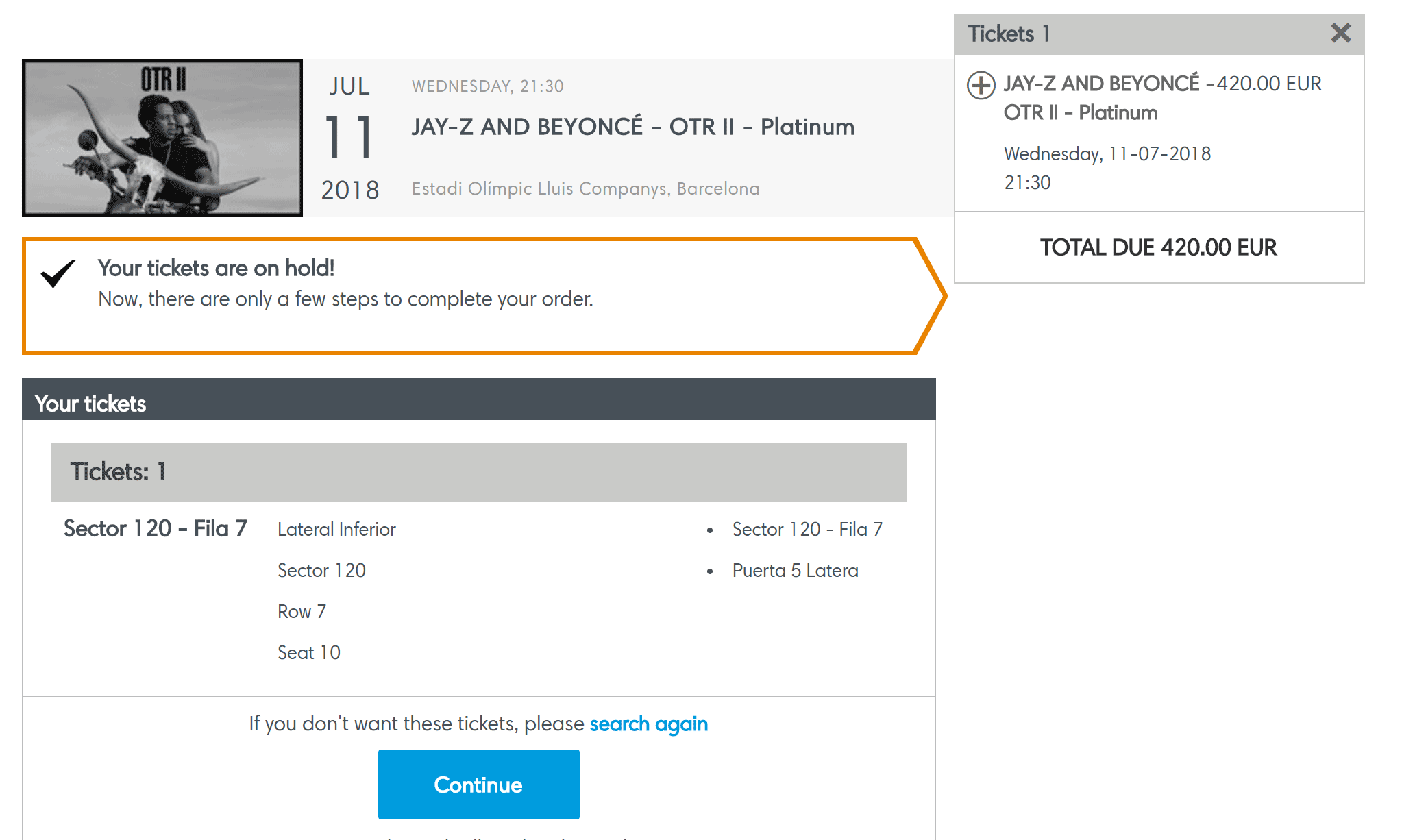Click the Continue button

478,784
